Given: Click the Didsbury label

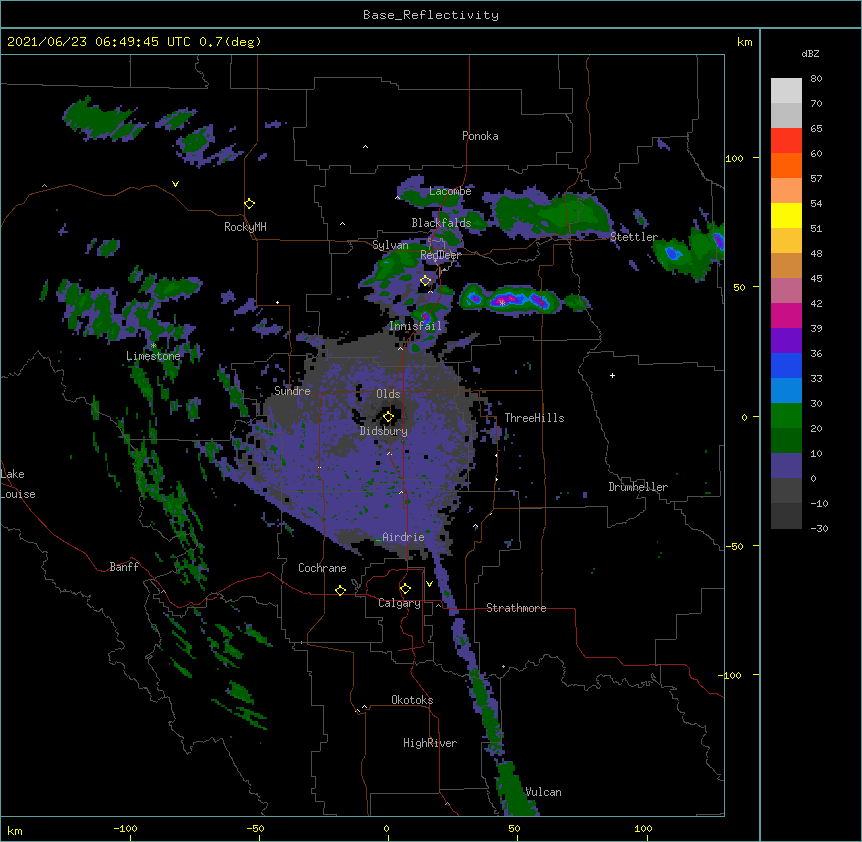Looking at the screenshot, I should 384,431.
